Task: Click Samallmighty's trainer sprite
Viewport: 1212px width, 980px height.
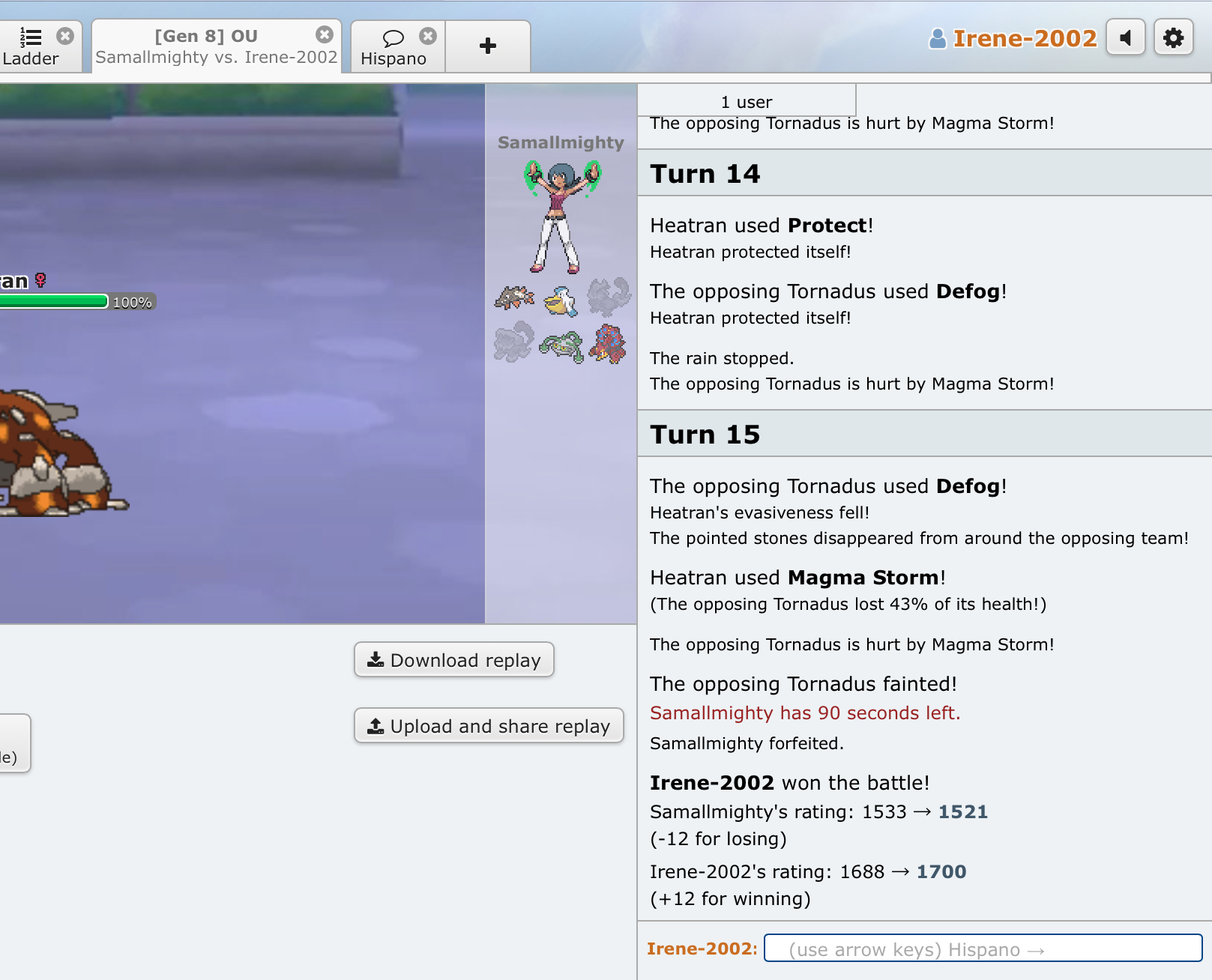Action: [x=561, y=217]
